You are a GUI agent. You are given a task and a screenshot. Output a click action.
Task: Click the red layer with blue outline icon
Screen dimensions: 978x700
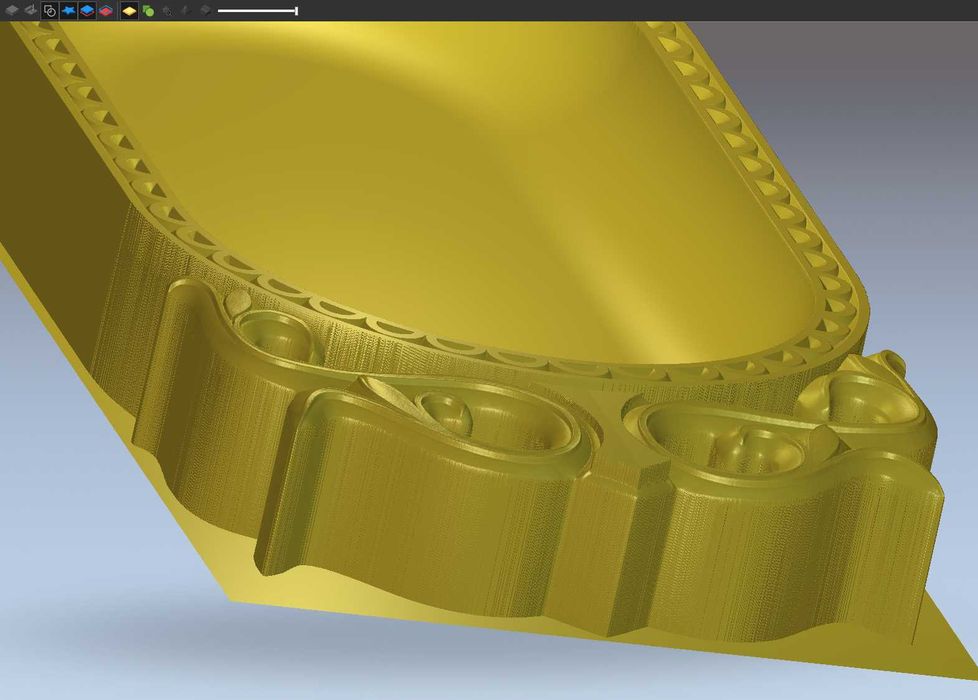pos(106,11)
